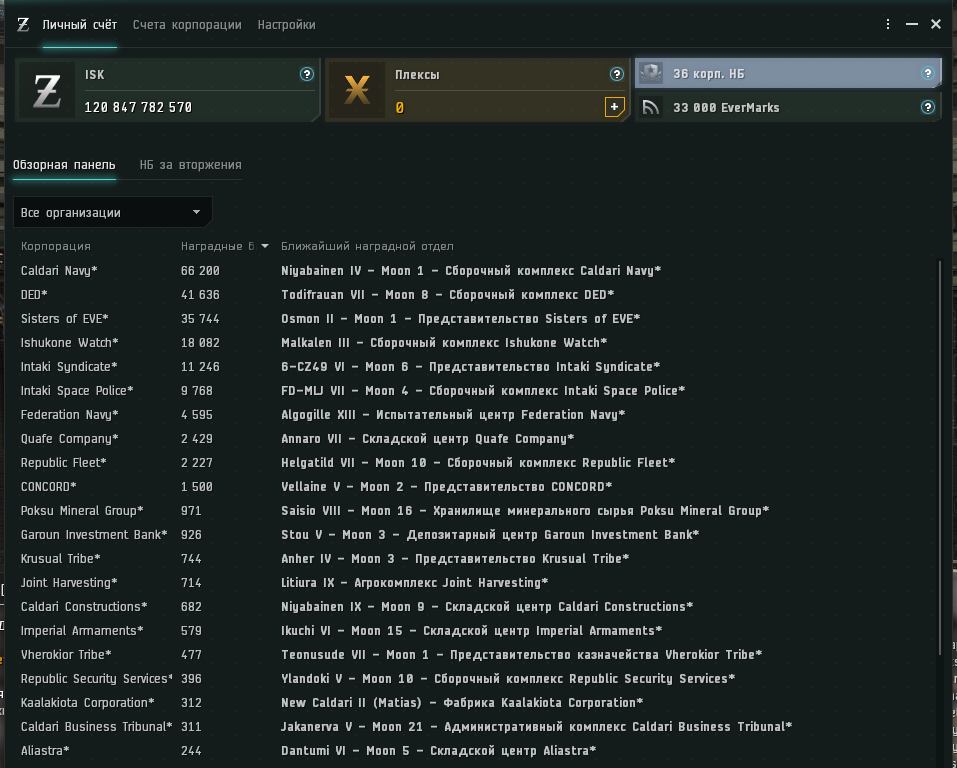Select Caldari Navy* corporation row
The height and width of the screenshot is (768, 957).
coord(476,270)
